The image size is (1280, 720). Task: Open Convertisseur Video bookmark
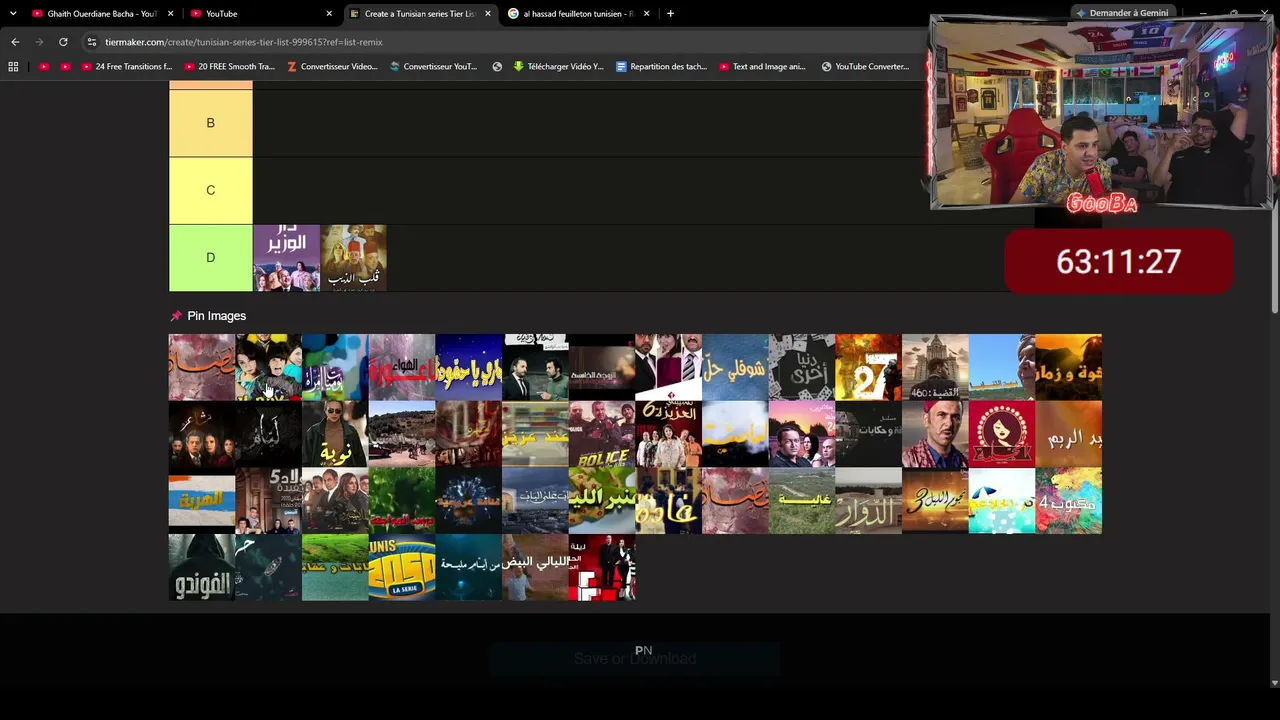click(332, 67)
